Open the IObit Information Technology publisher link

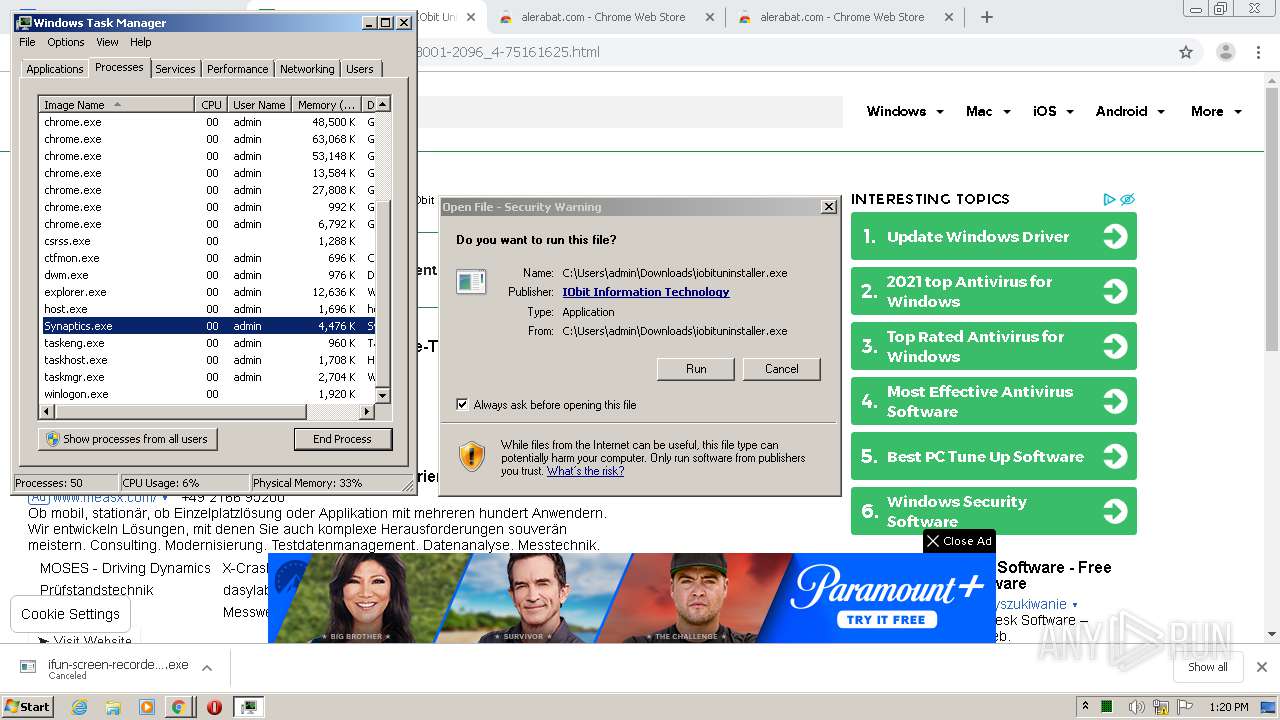tap(646, 292)
